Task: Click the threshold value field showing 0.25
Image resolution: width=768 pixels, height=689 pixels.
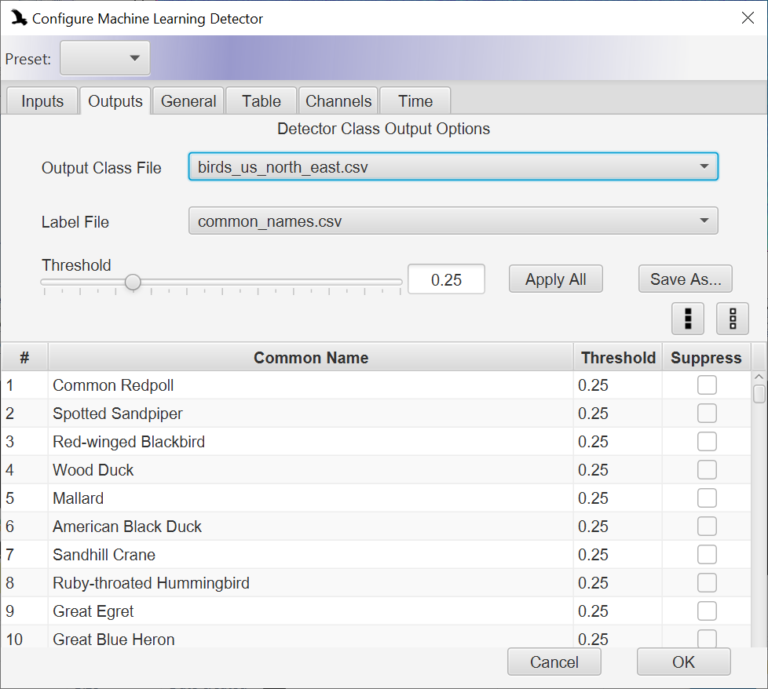Action: click(x=446, y=280)
